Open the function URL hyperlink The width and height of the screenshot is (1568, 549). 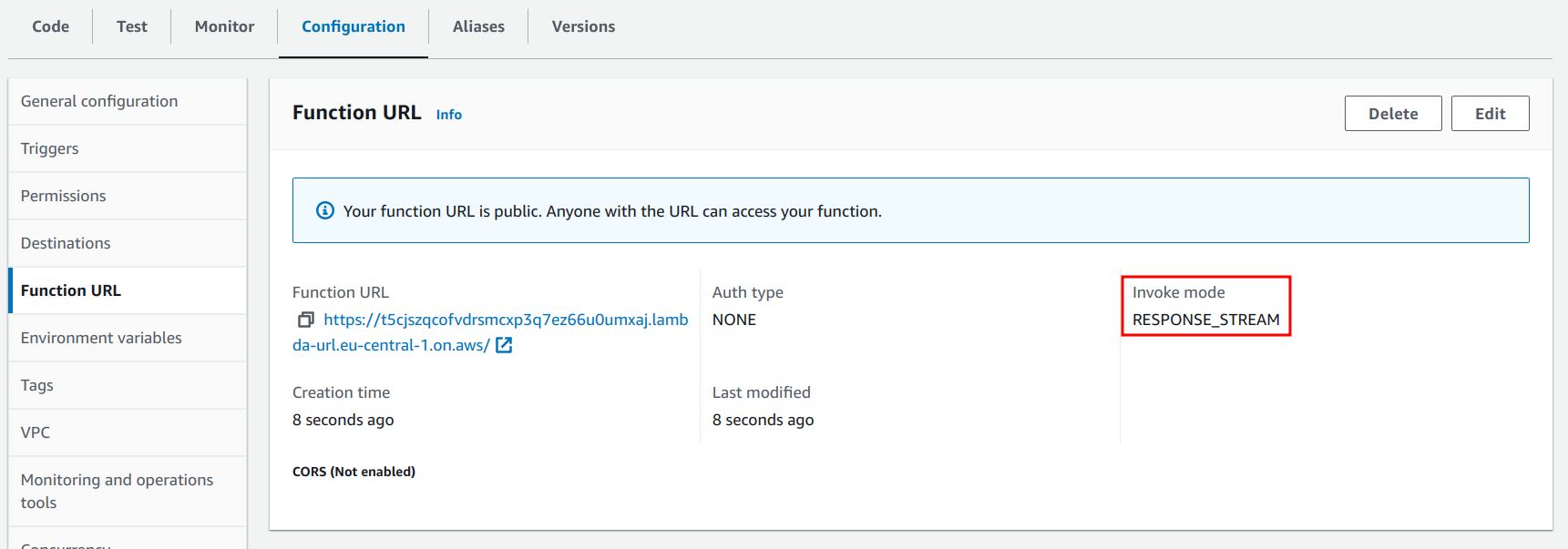click(490, 332)
